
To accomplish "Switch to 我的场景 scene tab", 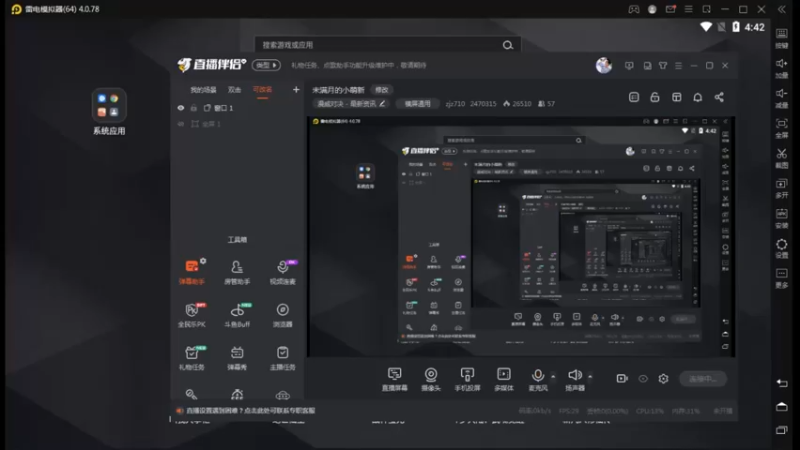I will click(203, 90).
